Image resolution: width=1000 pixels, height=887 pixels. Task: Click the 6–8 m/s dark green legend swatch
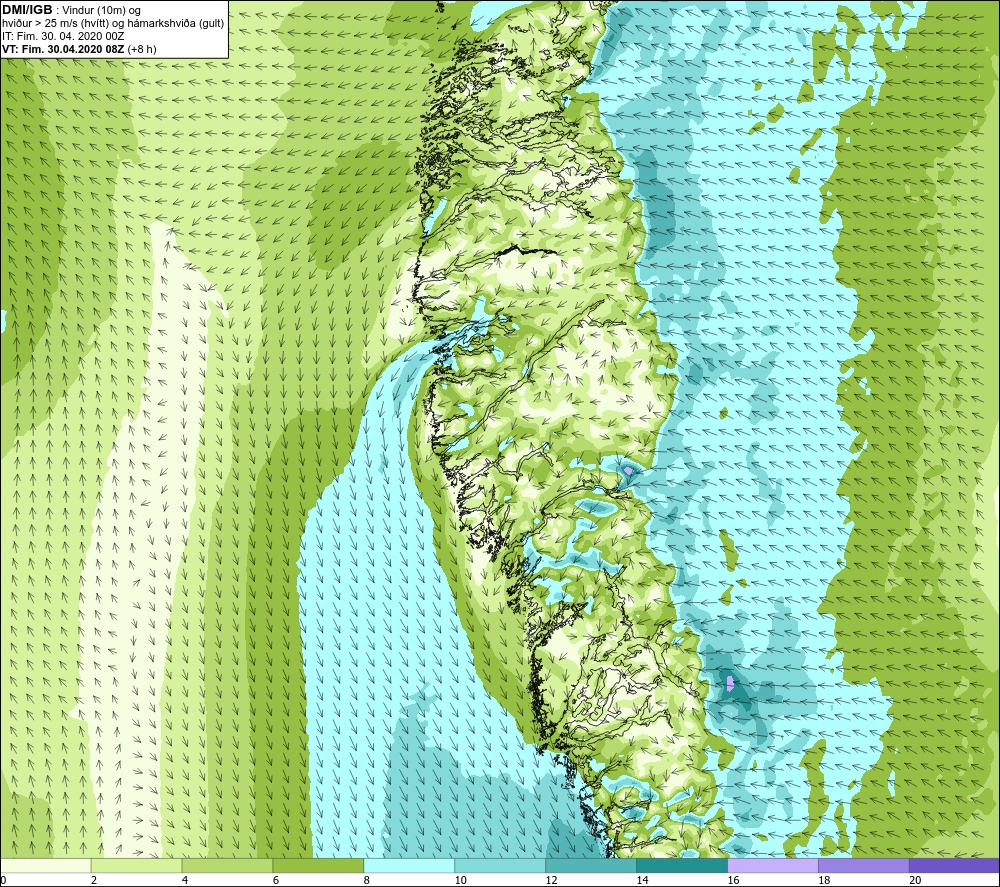318,865
